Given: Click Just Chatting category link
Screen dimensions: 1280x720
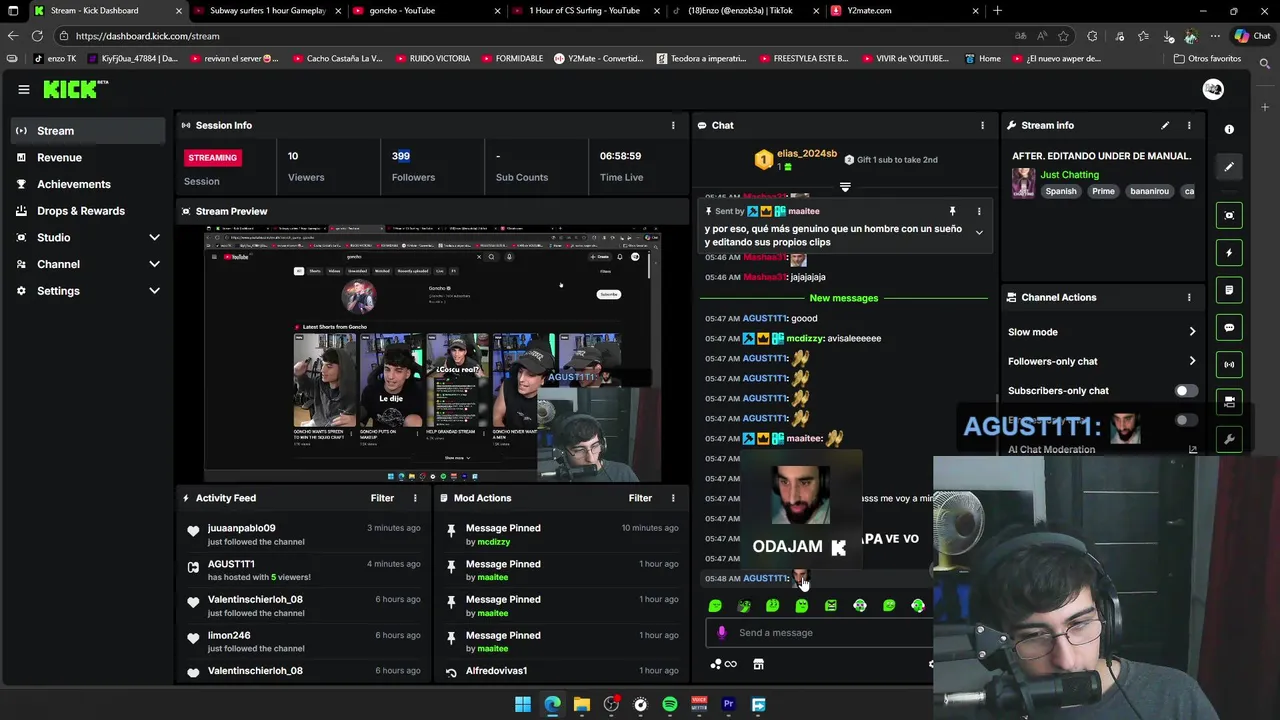Looking at the screenshot, I should coord(1069,175).
